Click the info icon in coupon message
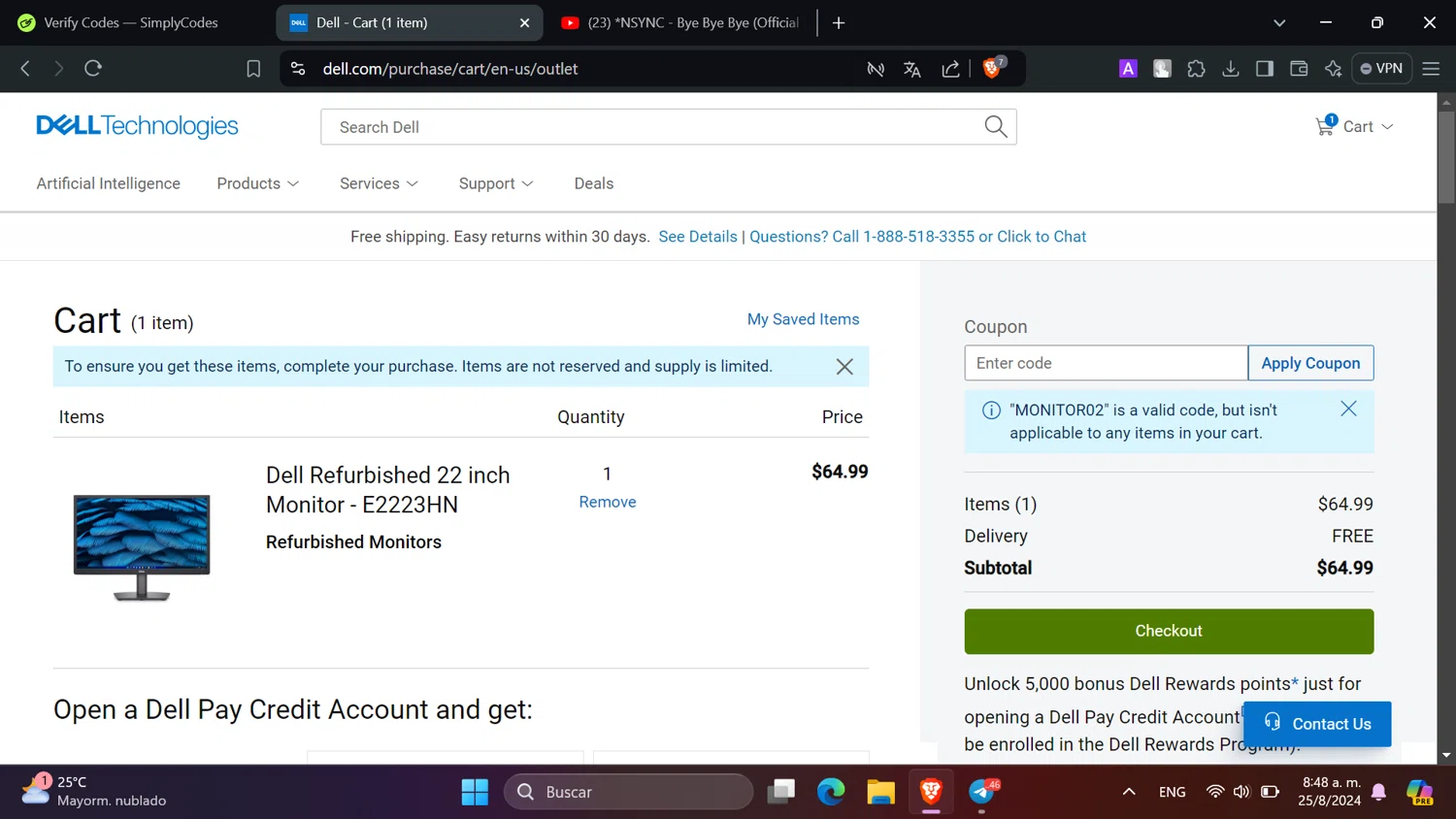This screenshot has height=819, width=1456. click(991, 410)
